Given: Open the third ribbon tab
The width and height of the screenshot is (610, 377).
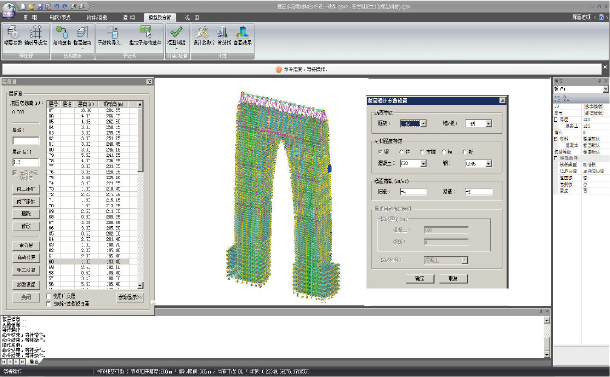Looking at the screenshot, I should pyautogui.click(x=97, y=18).
